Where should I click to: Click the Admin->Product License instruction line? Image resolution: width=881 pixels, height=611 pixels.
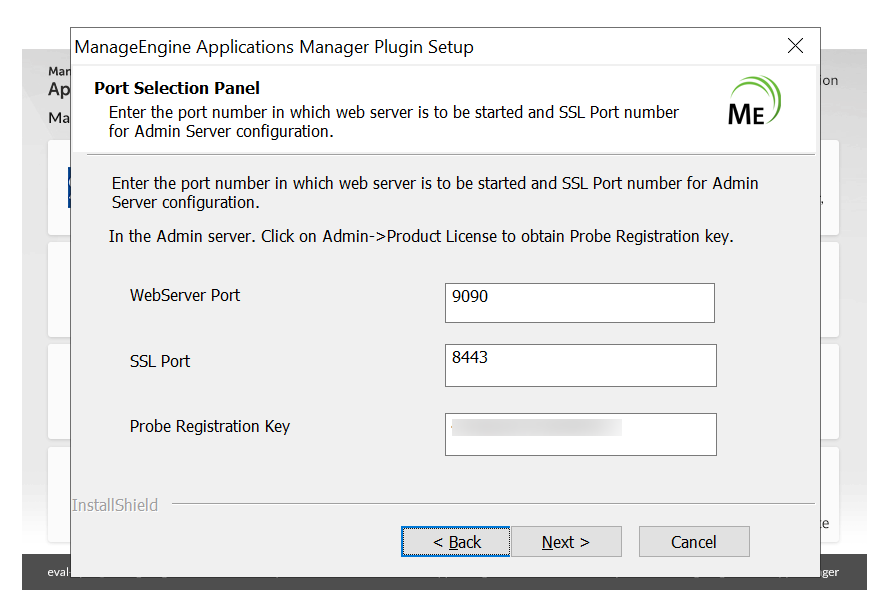pyautogui.click(x=421, y=236)
